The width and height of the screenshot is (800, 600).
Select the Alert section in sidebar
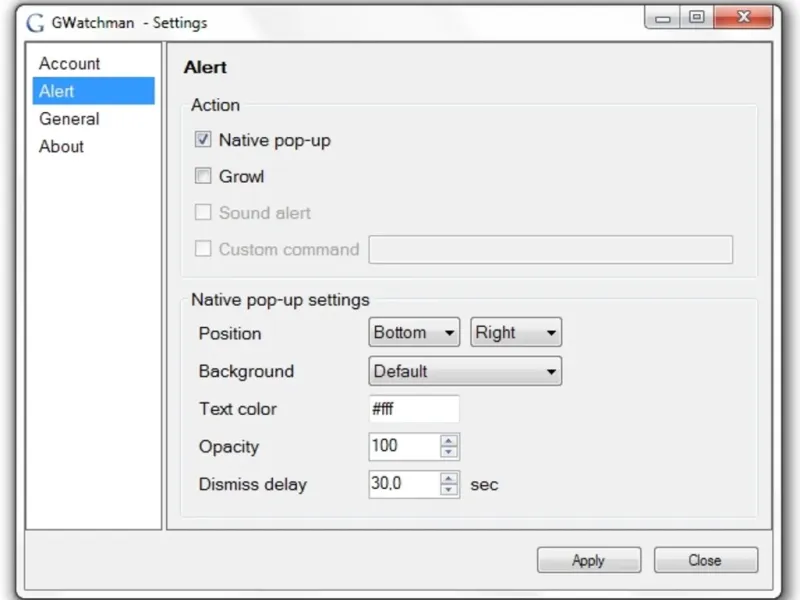coord(57,92)
